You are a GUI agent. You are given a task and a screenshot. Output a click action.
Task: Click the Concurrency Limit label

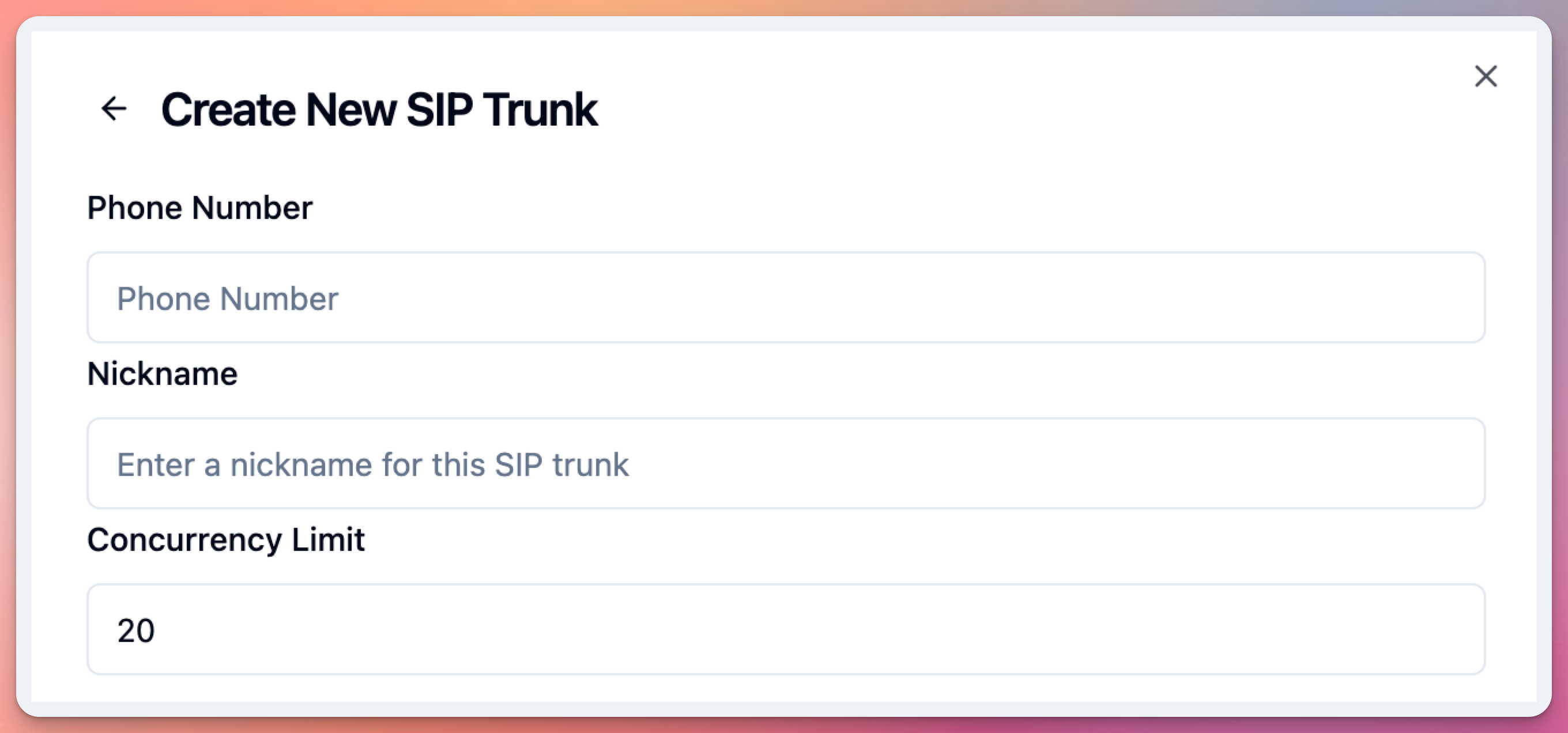pyautogui.click(x=227, y=539)
